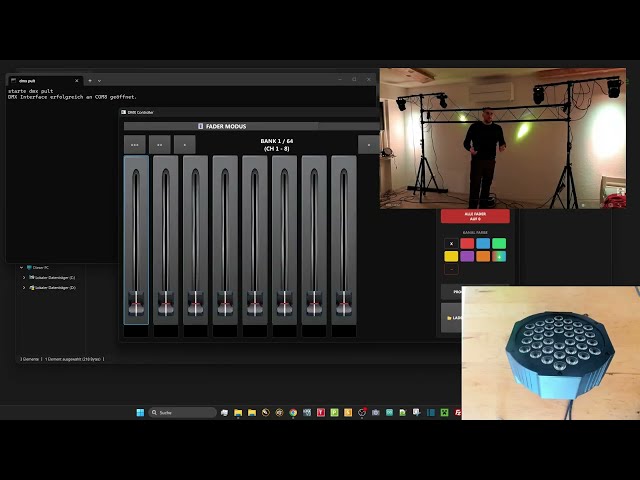The height and width of the screenshot is (480, 640).
Task: Click the X clear-color swatch
Action: click(x=451, y=244)
